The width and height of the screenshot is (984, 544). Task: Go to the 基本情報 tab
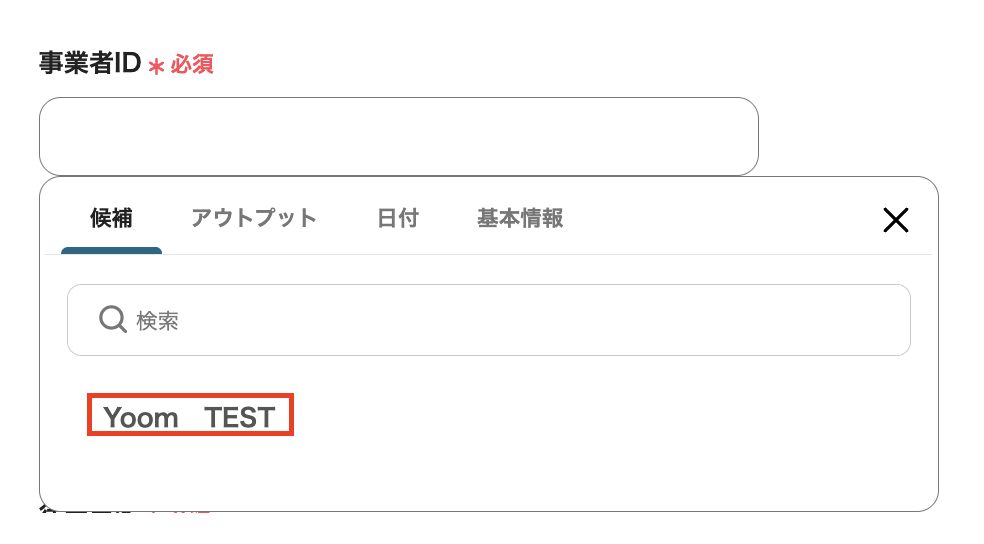[520, 218]
